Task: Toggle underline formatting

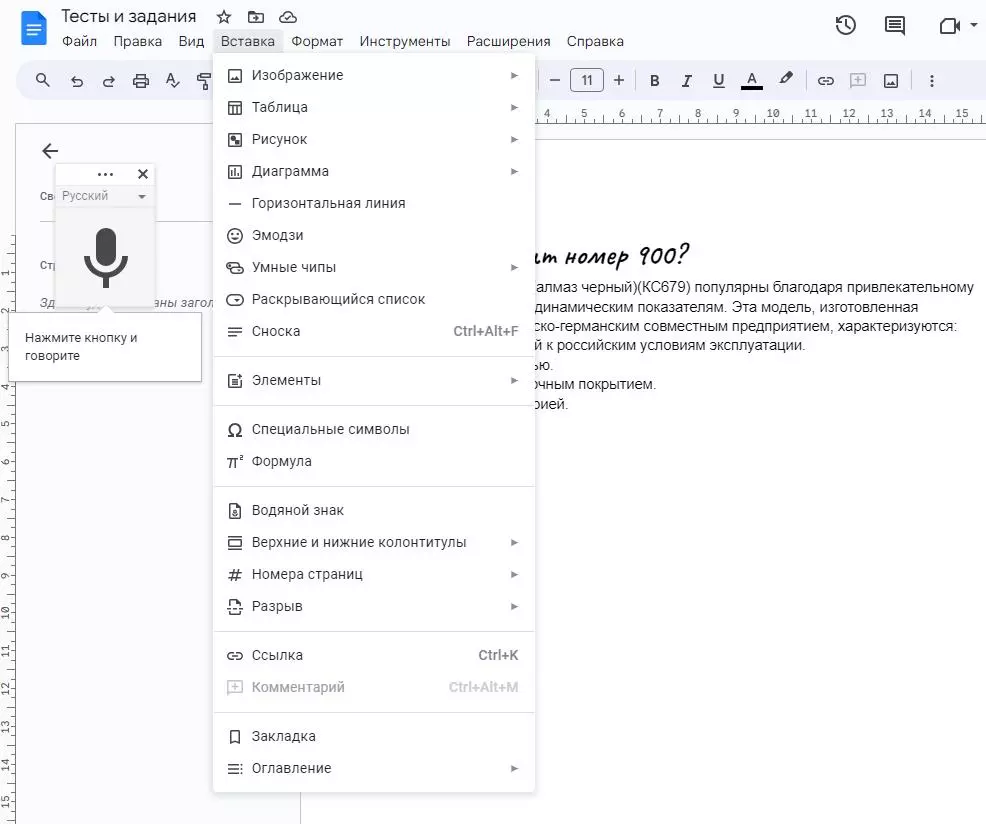Action: coord(718,81)
